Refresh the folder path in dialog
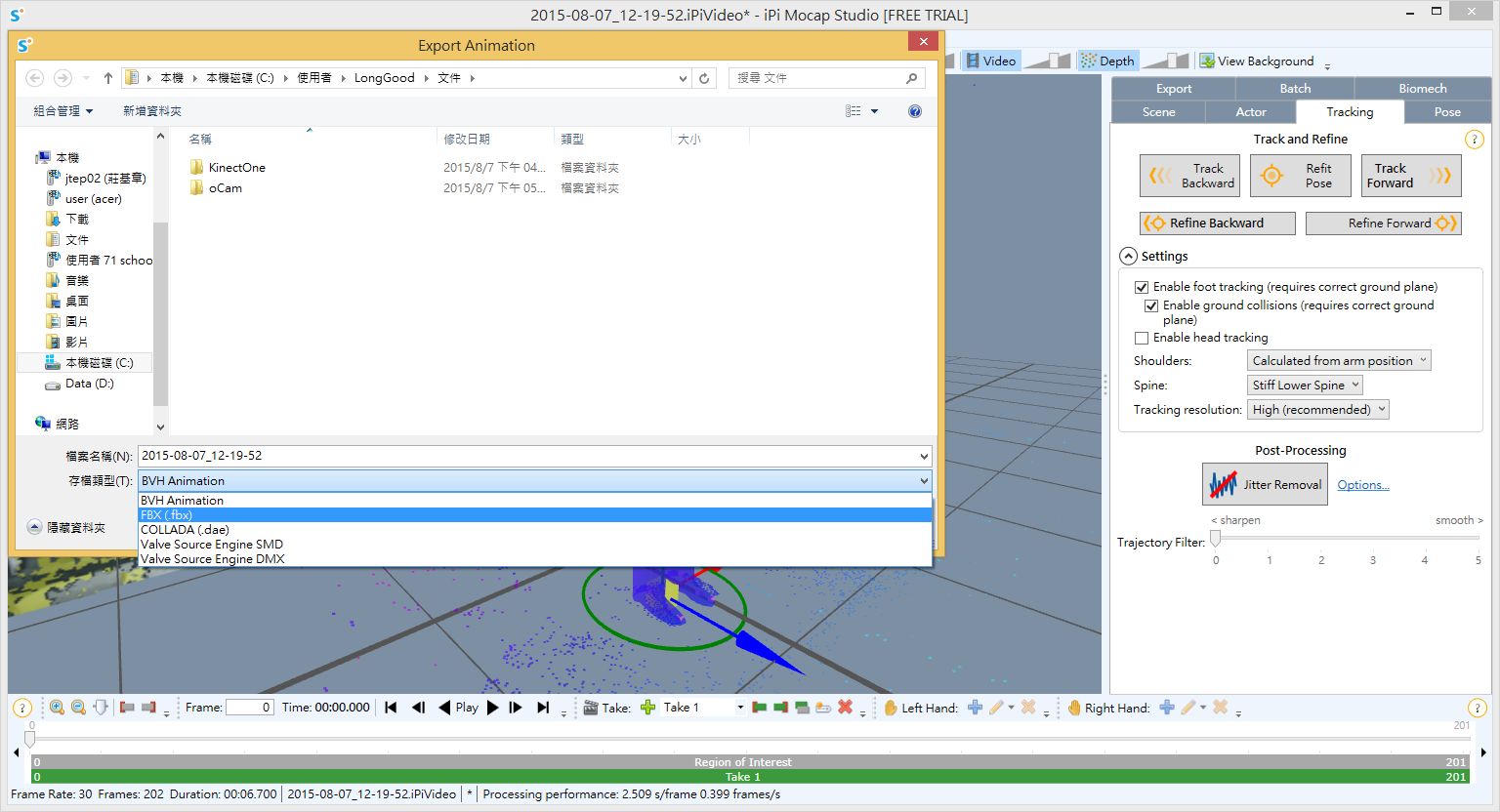The width and height of the screenshot is (1500, 812). pyautogui.click(x=704, y=78)
